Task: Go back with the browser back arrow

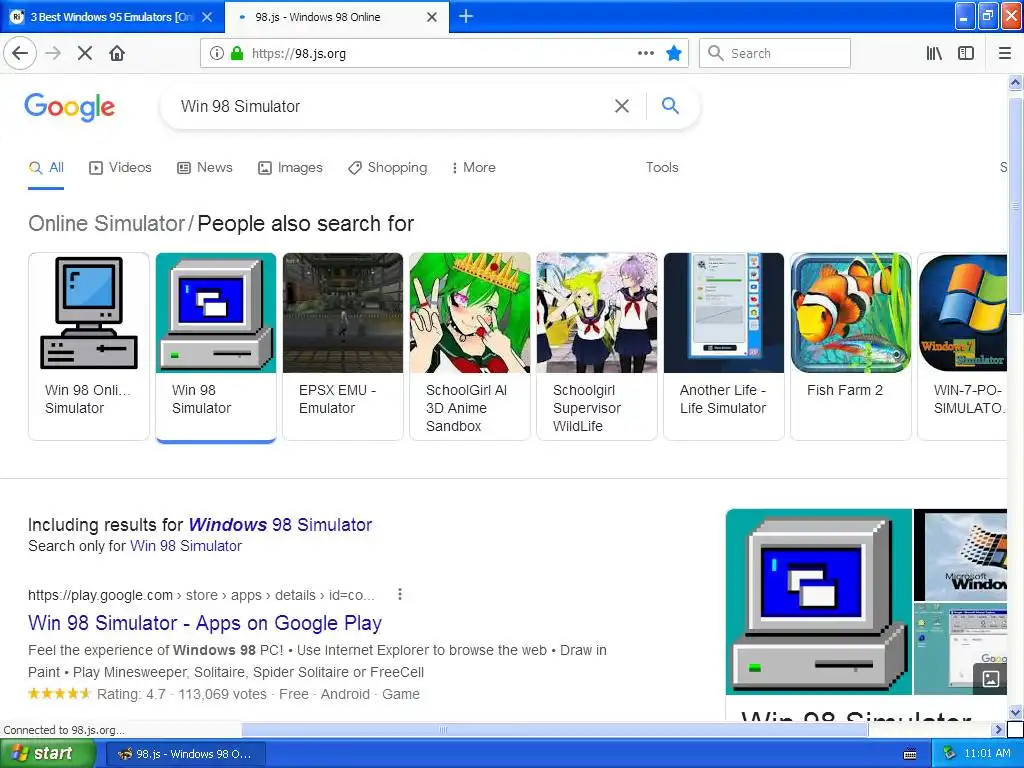Action: pyautogui.click(x=20, y=54)
